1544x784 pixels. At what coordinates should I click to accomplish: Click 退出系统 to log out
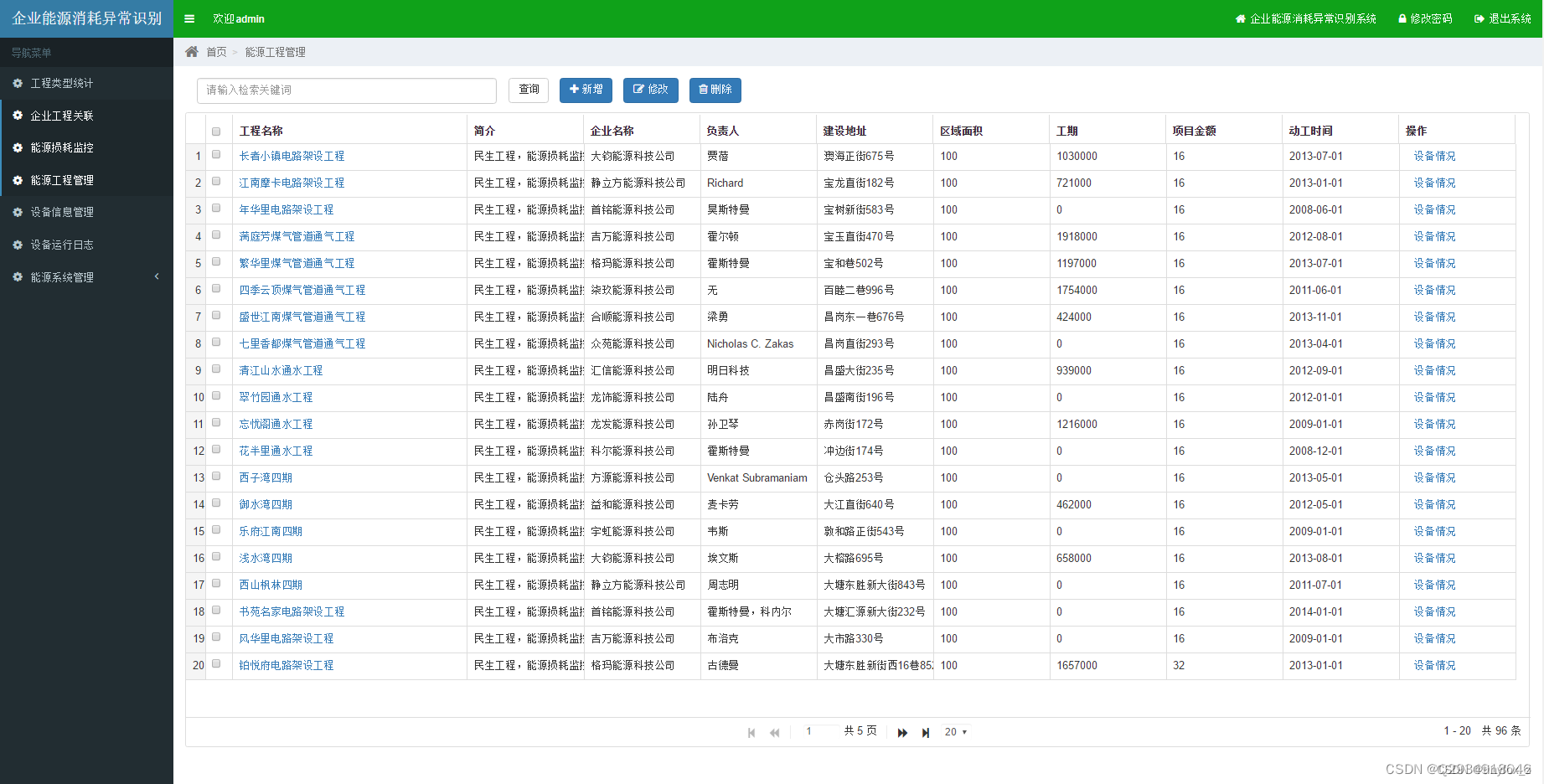pos(1503,18)
